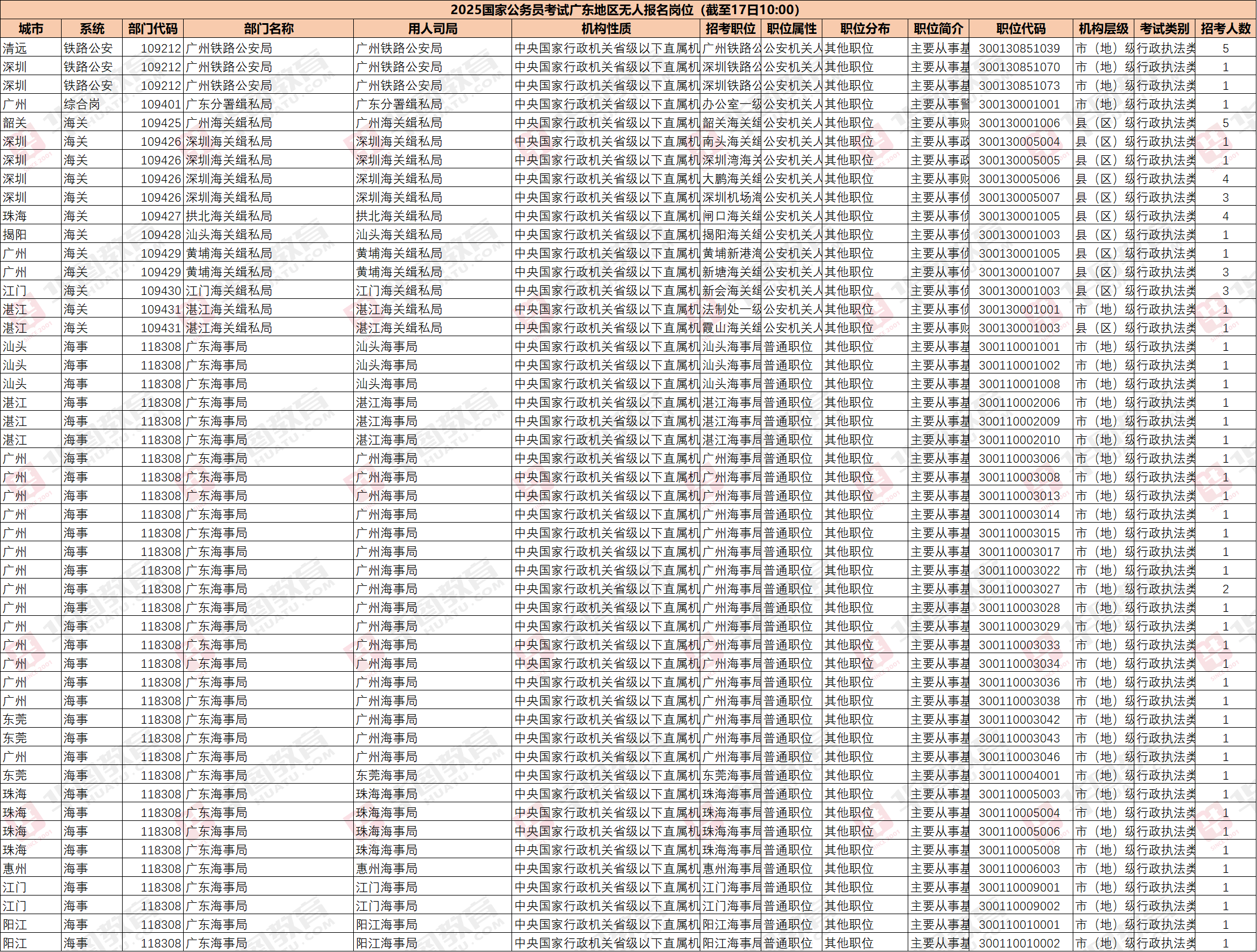Click the 职位代码 column header
Viewport: 1257px width, 952px height.
pos(1021,29)
